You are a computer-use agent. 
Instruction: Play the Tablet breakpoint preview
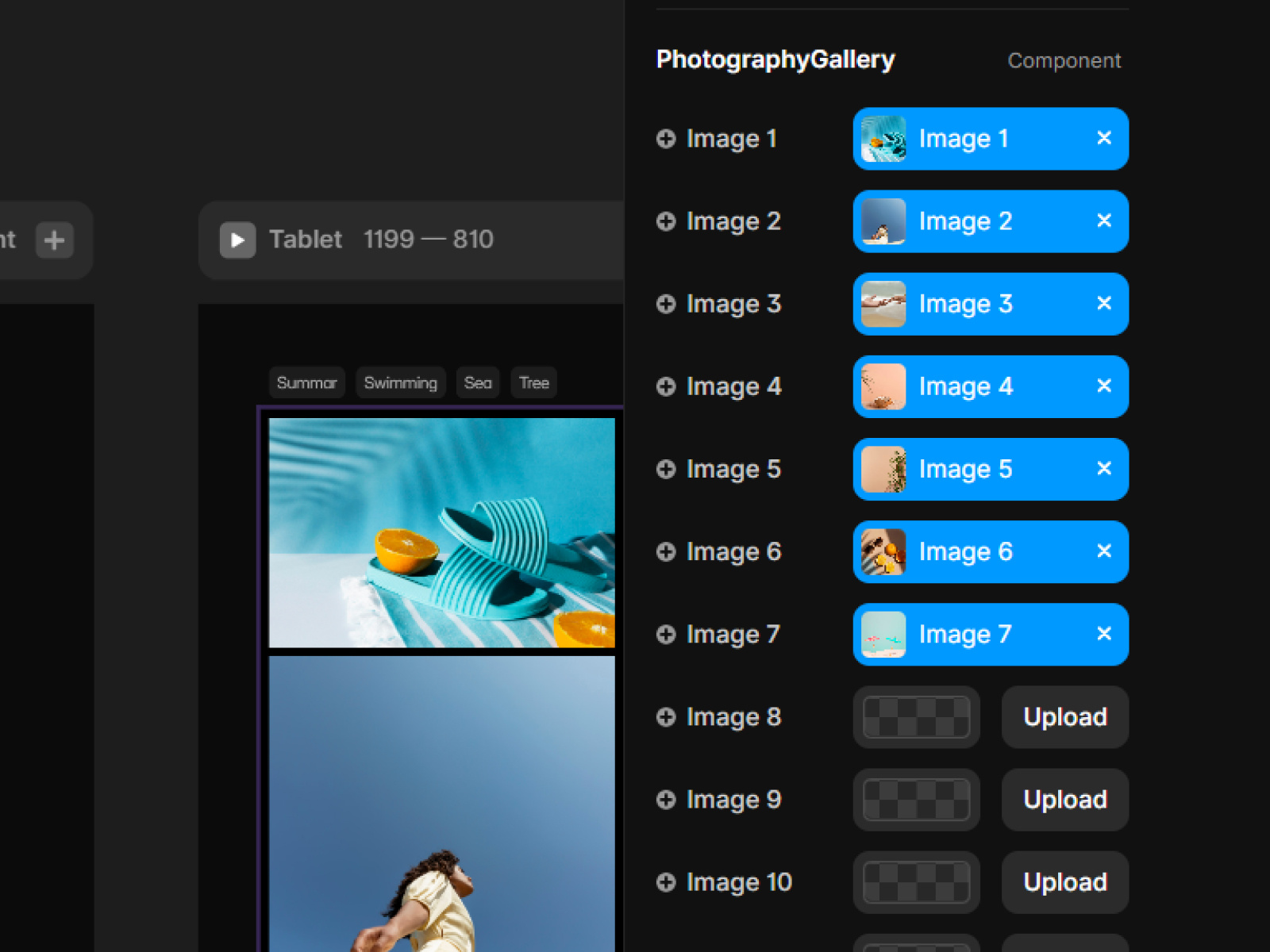[x=237, y=240]
